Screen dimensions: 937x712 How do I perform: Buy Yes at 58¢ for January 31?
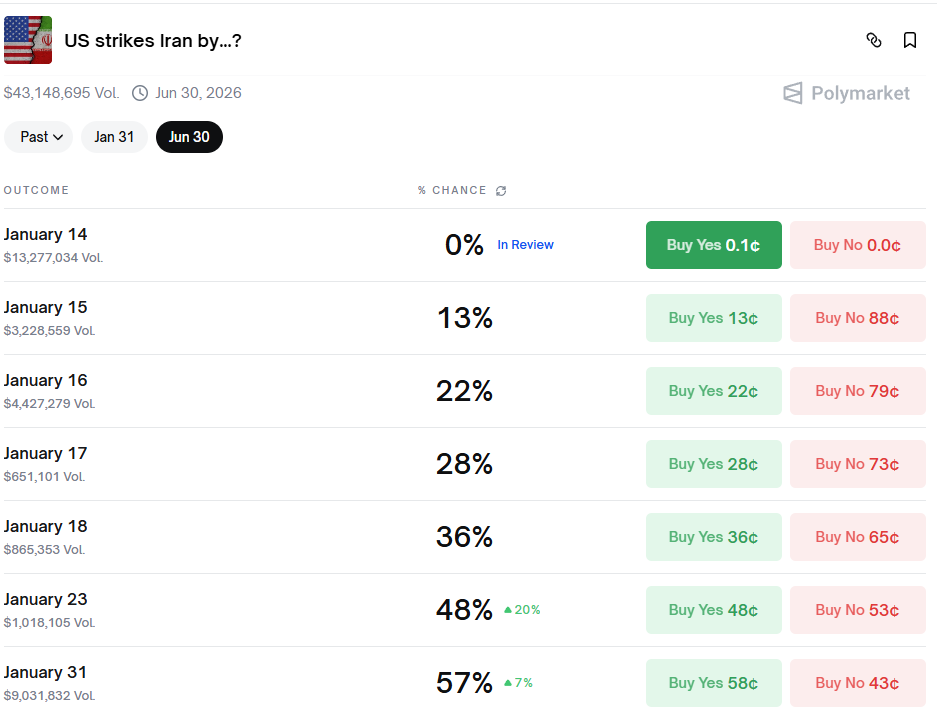pyautogui.click(x=713, y=683)
